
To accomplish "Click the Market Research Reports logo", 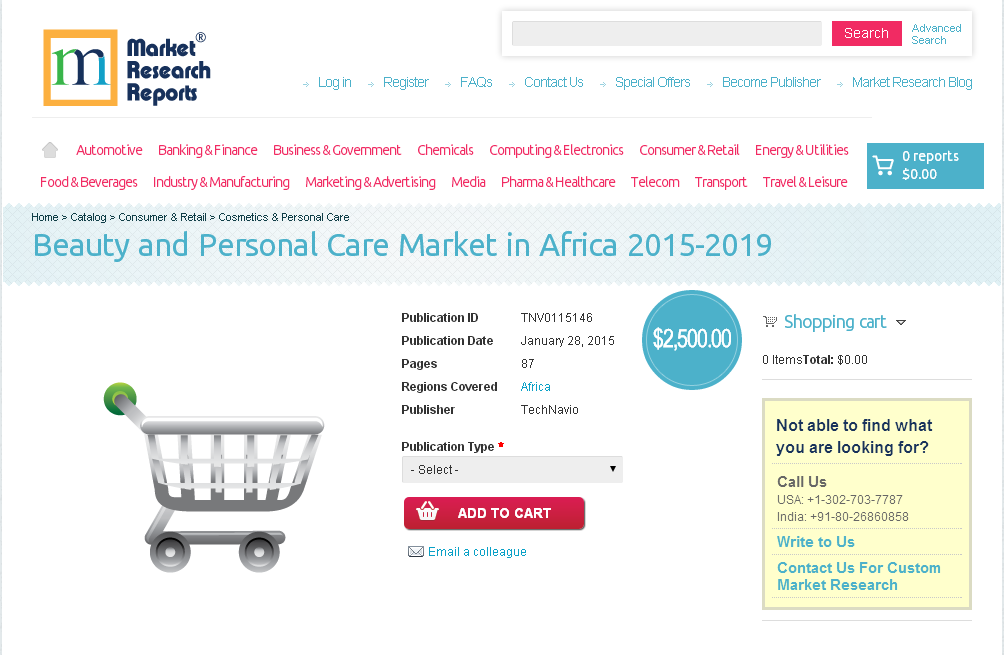I will tap(125, 66).
